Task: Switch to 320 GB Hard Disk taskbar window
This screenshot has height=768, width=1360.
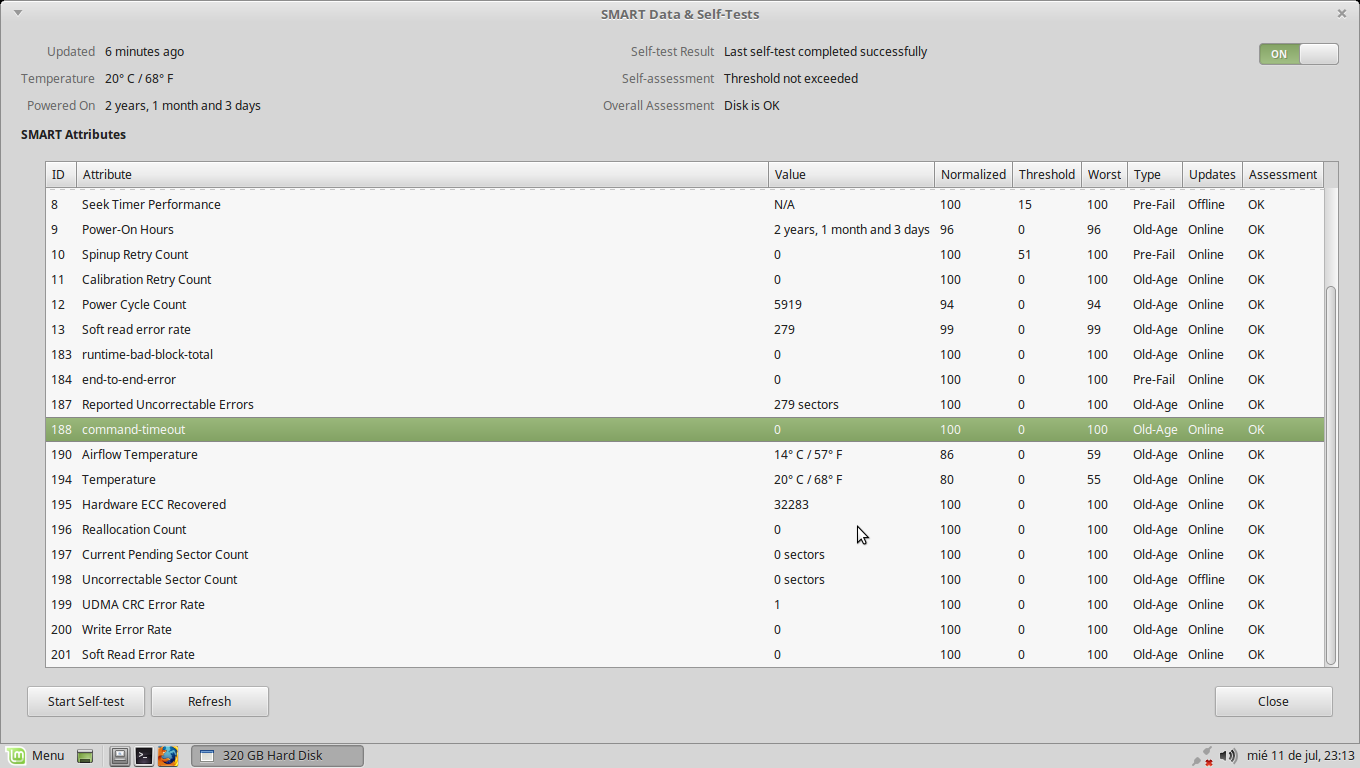Action: (x=277, y=756)
